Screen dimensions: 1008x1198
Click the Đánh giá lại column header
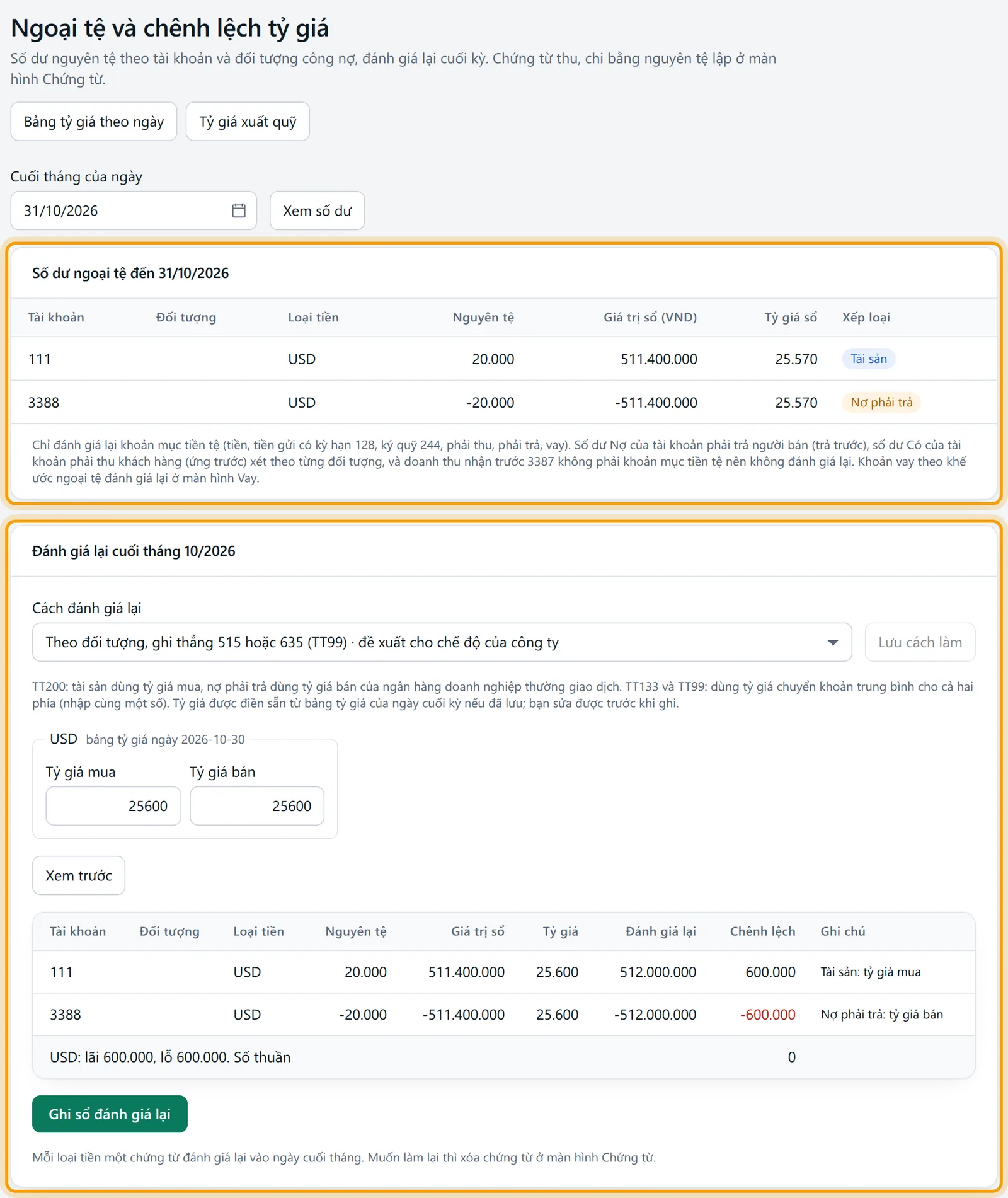pos(660,931)
